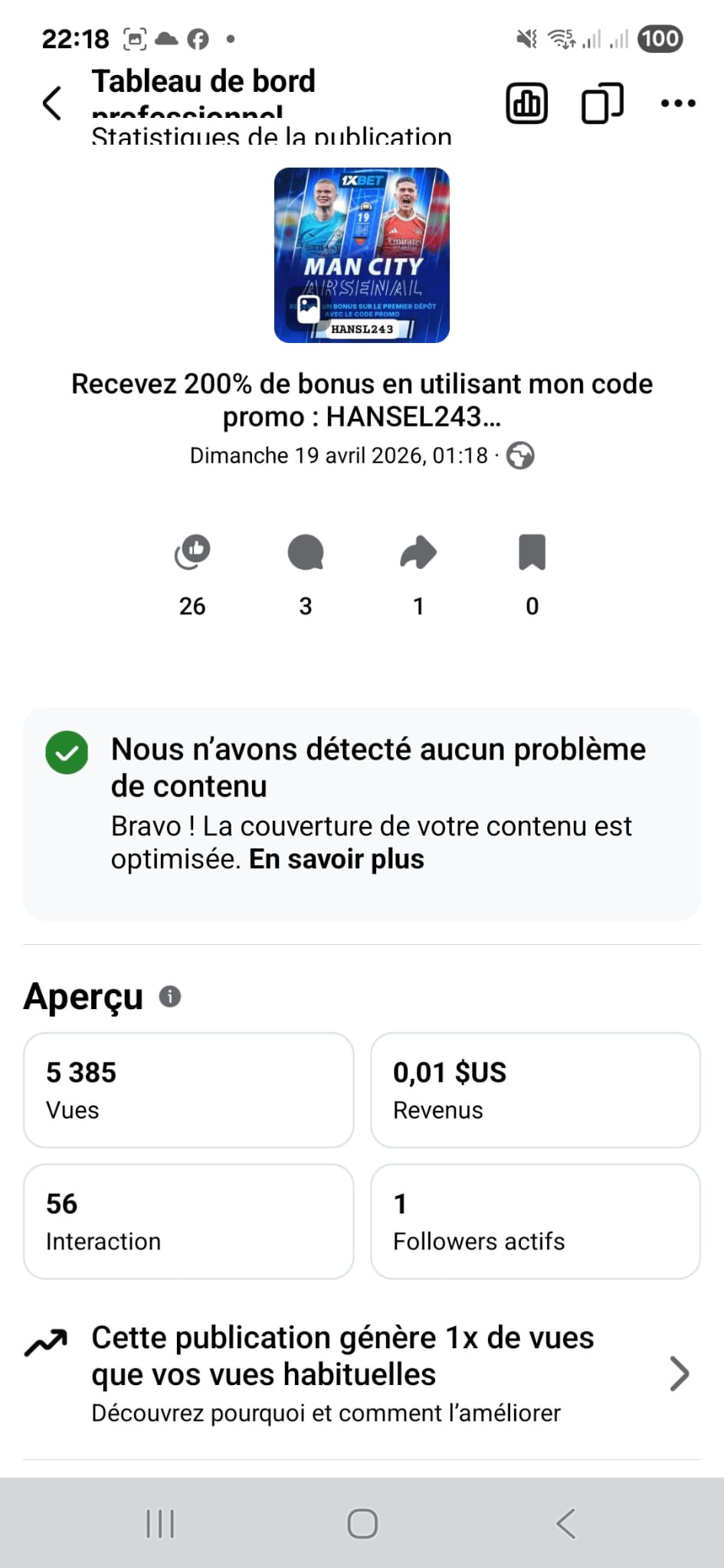Tap the comments bubble icon showing 3

pyautogui.click(x=306, y=552)
